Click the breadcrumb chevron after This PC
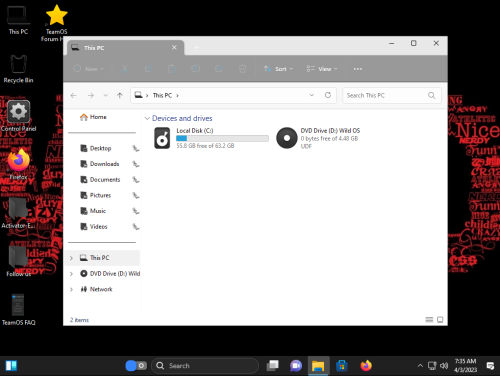This screenshot has width=500, height=376. pyautogui.click(x=177, y=96)
